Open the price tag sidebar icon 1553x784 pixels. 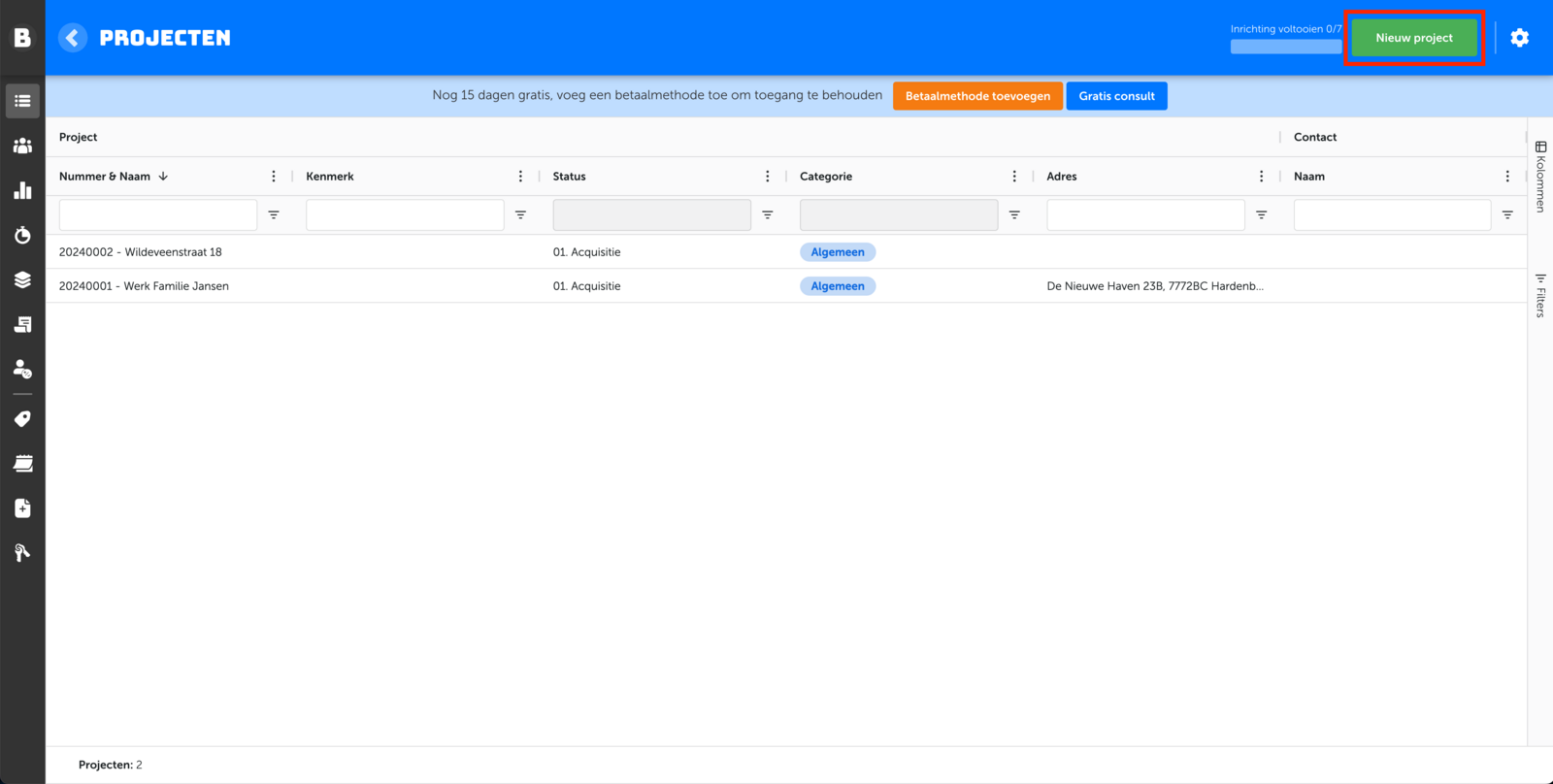click(x=22, y=419)
